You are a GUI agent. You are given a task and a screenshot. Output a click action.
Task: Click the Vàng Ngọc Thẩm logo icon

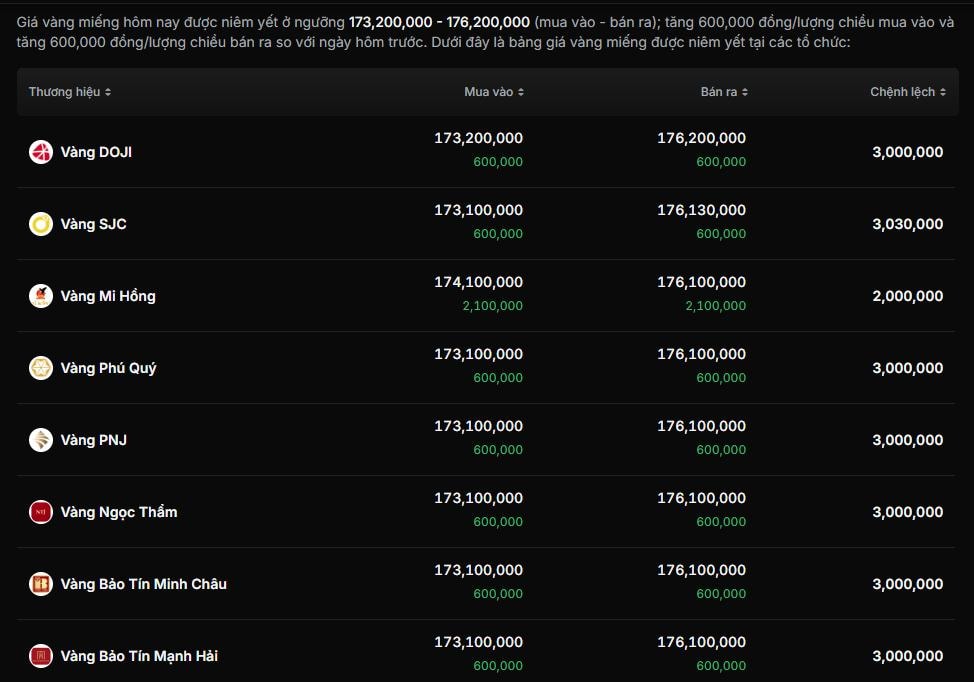click(x=41, y=512)
